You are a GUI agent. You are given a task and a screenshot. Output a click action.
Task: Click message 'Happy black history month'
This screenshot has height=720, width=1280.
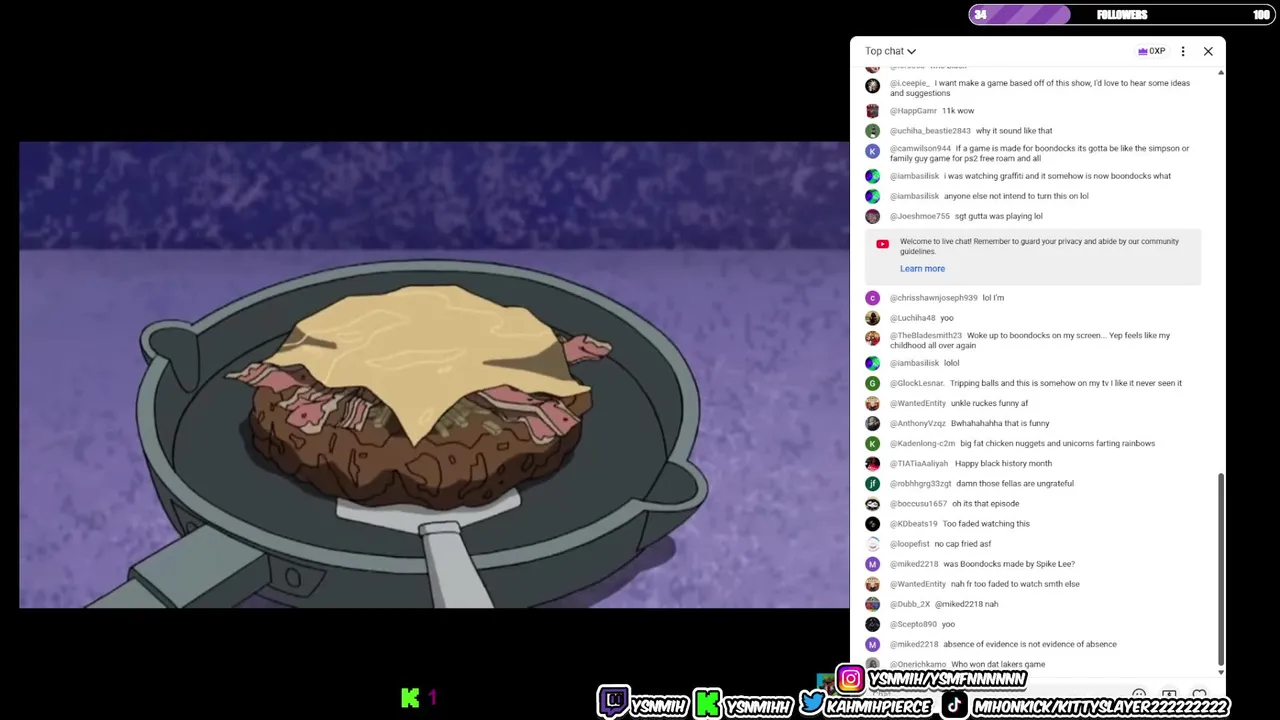point(1003,464)
